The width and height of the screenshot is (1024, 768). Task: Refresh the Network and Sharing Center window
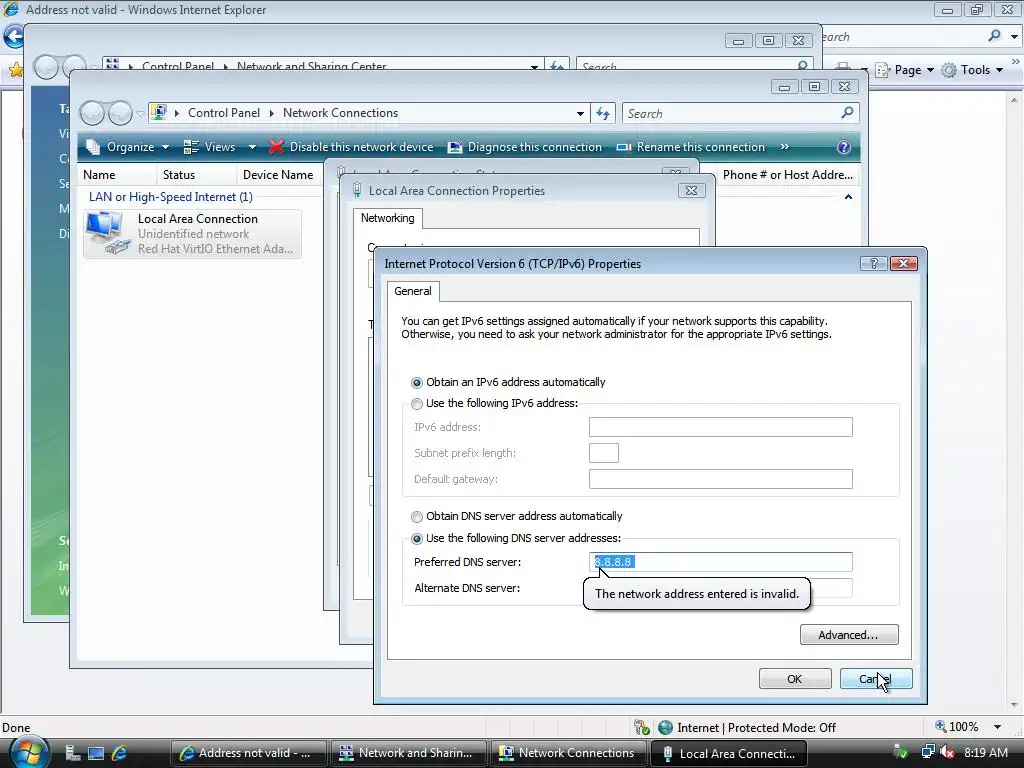(x=557, y=67)
